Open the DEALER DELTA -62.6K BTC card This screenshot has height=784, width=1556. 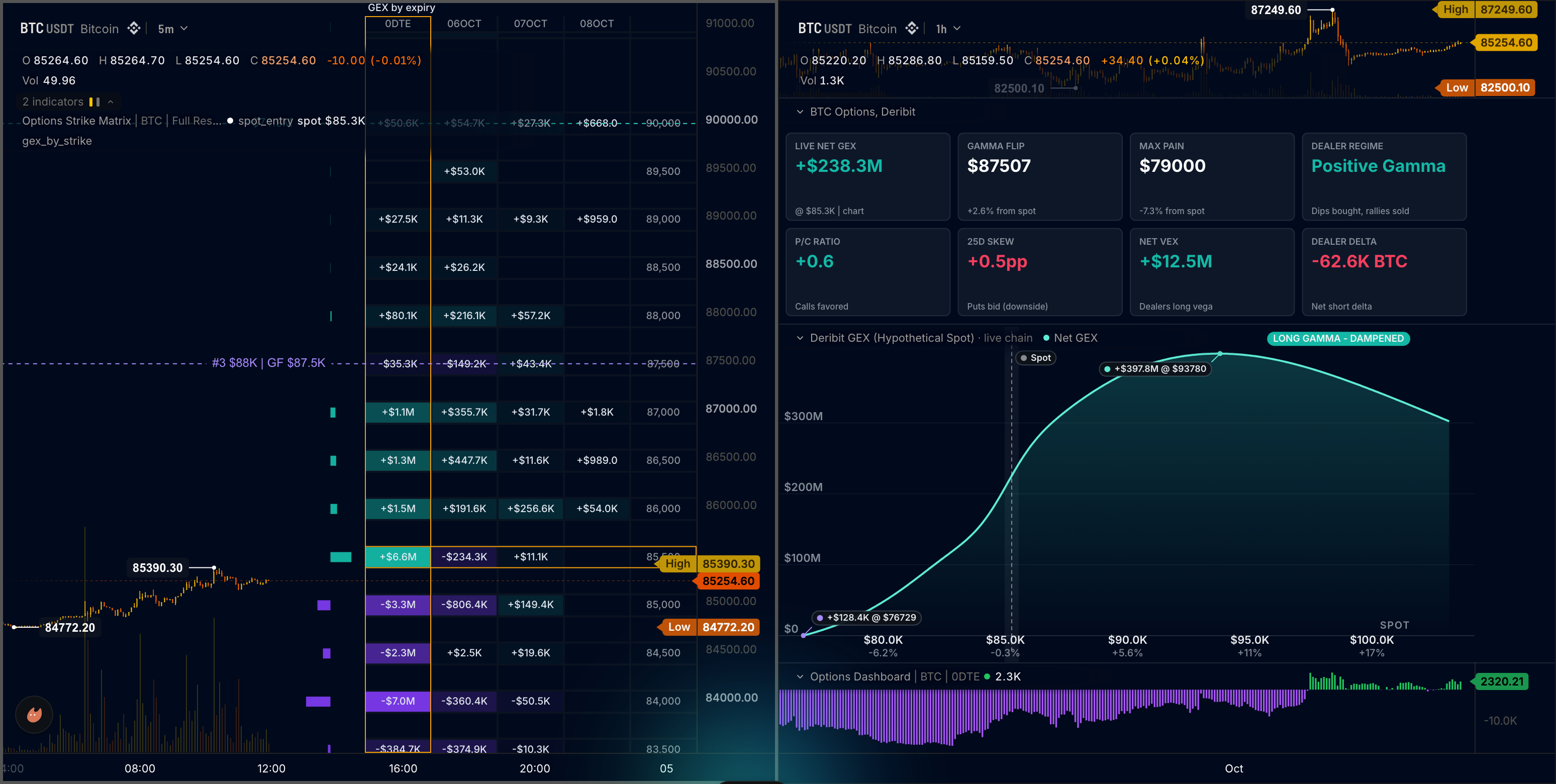coord(1384,272)
